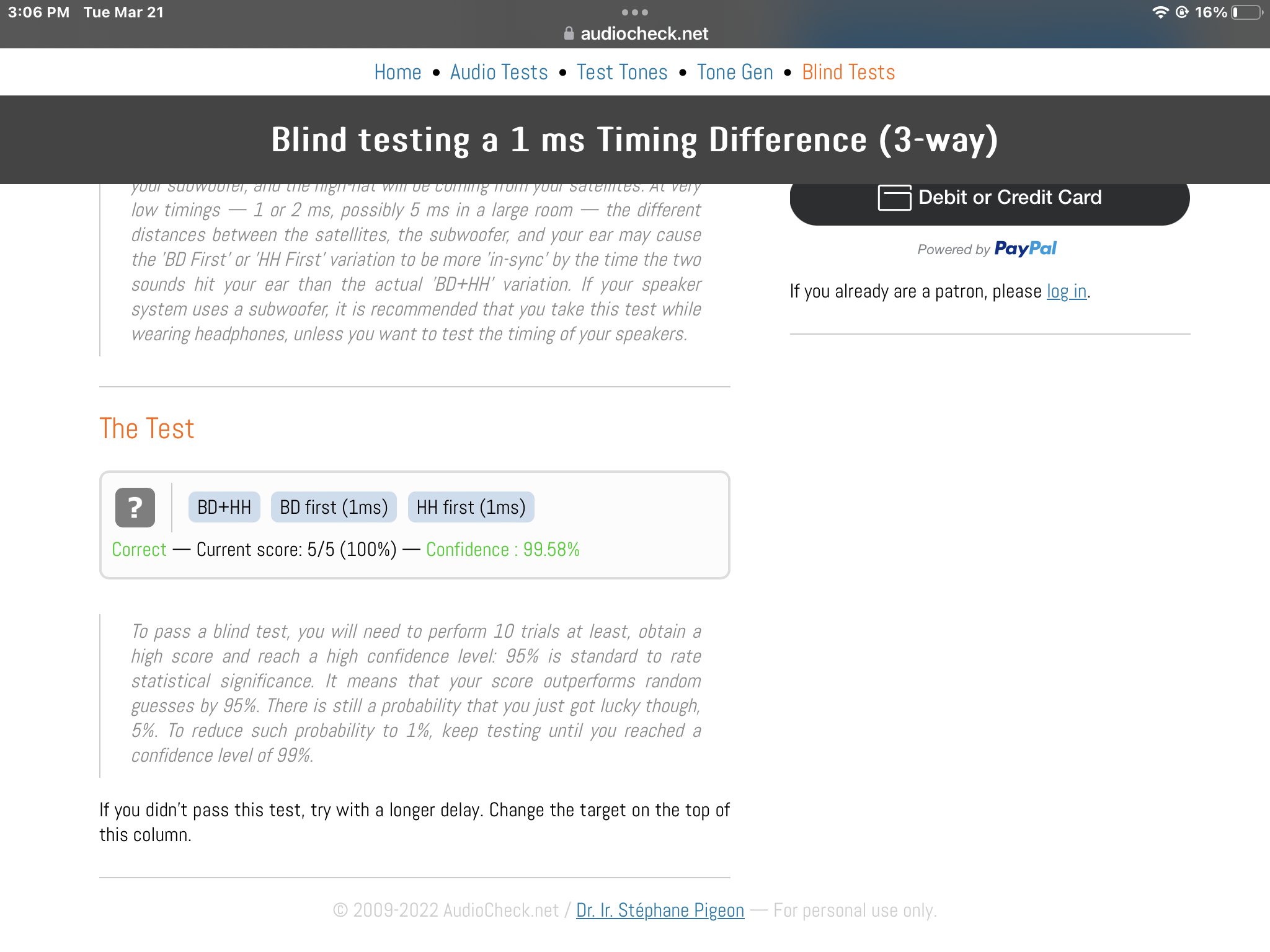This screenshot has height=952, width=1270.
Task: Tap the audiocheck.net address bar
Action: [635, 33]
